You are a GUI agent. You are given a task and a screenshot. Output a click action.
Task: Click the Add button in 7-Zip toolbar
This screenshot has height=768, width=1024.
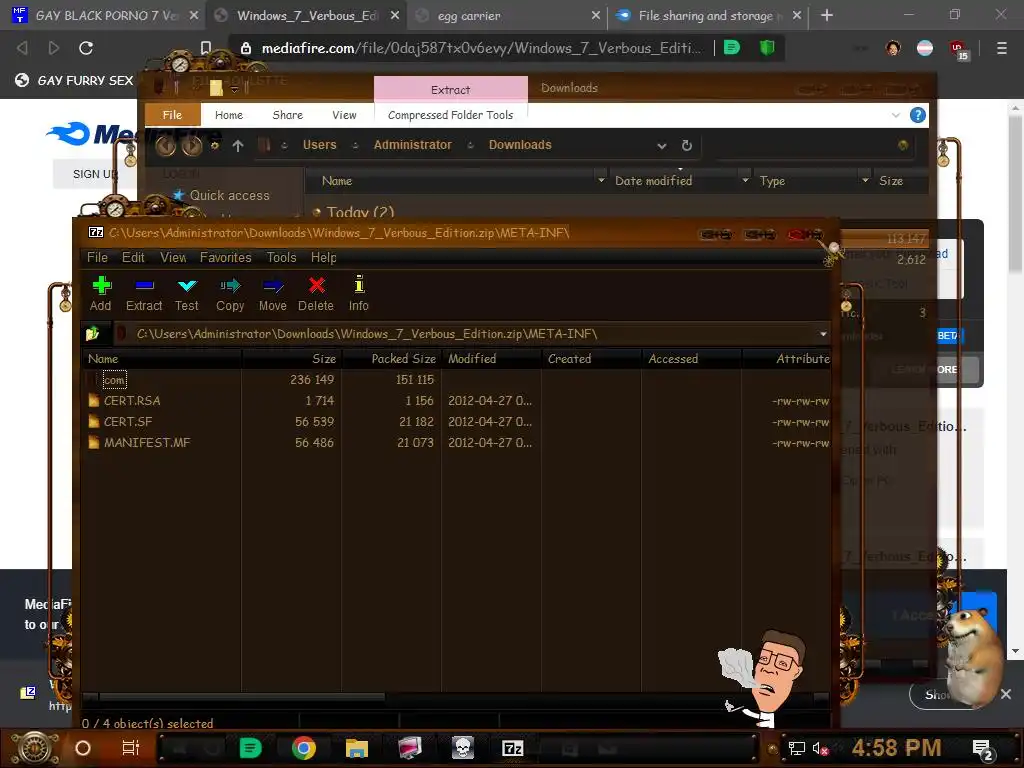tap(101, 293)
